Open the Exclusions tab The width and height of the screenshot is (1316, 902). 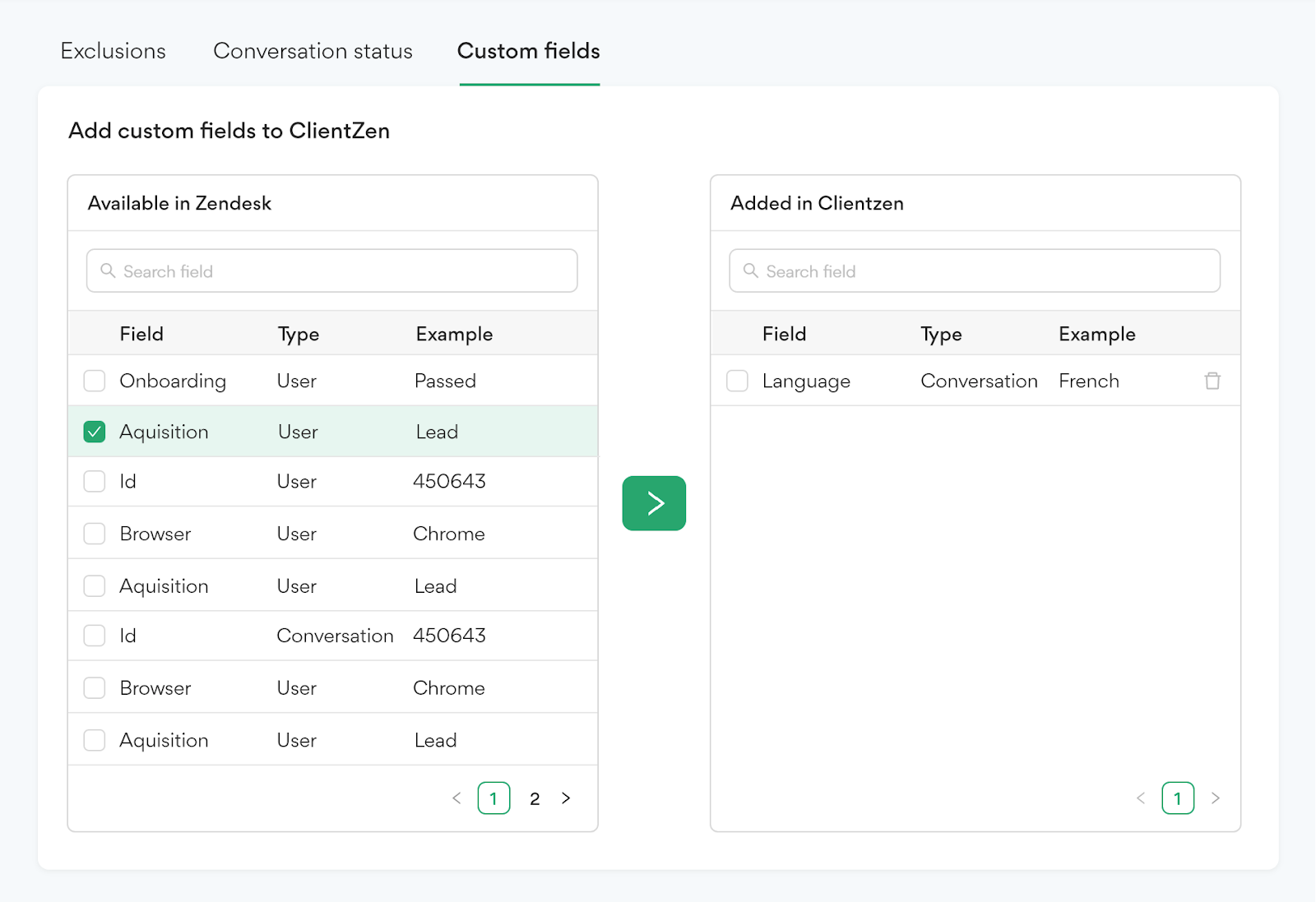point(114,51)
